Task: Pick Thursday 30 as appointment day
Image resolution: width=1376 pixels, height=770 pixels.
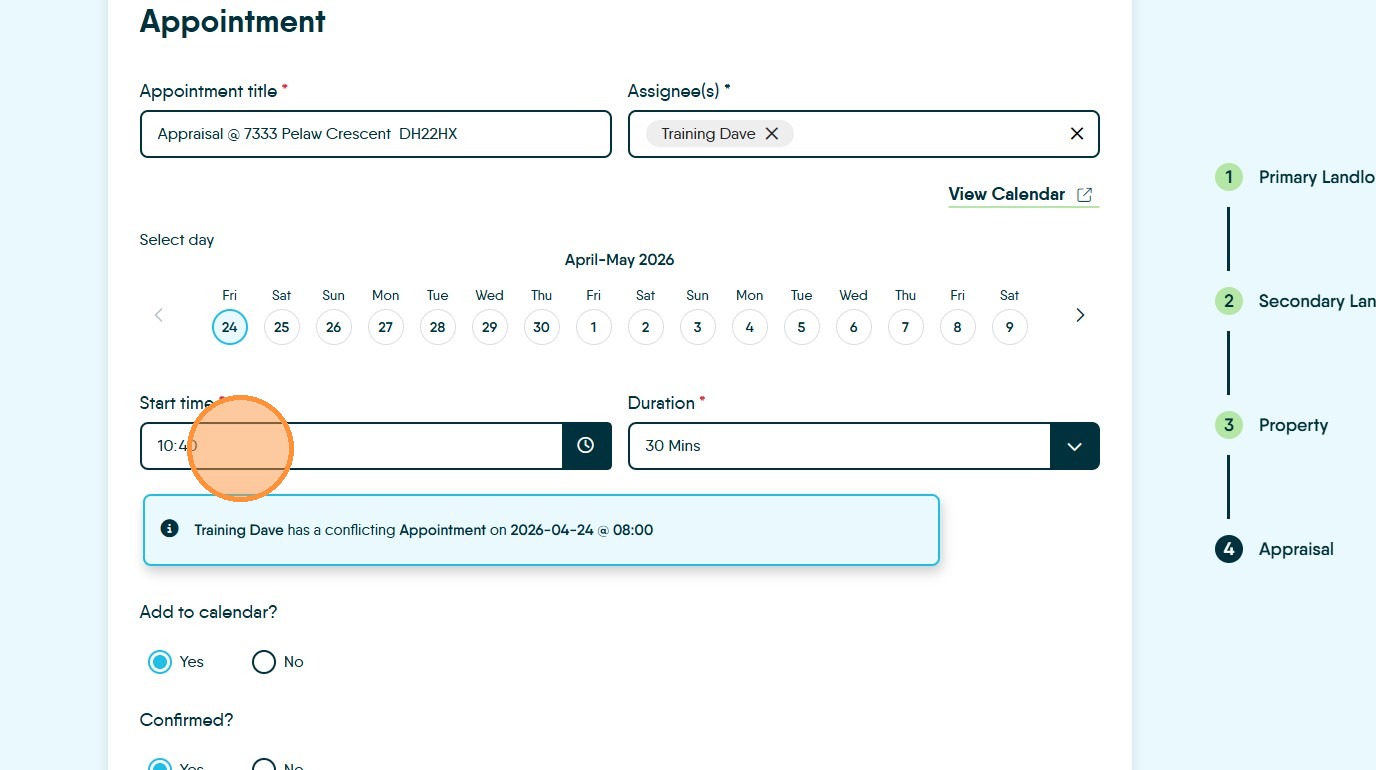Action: 542,327
